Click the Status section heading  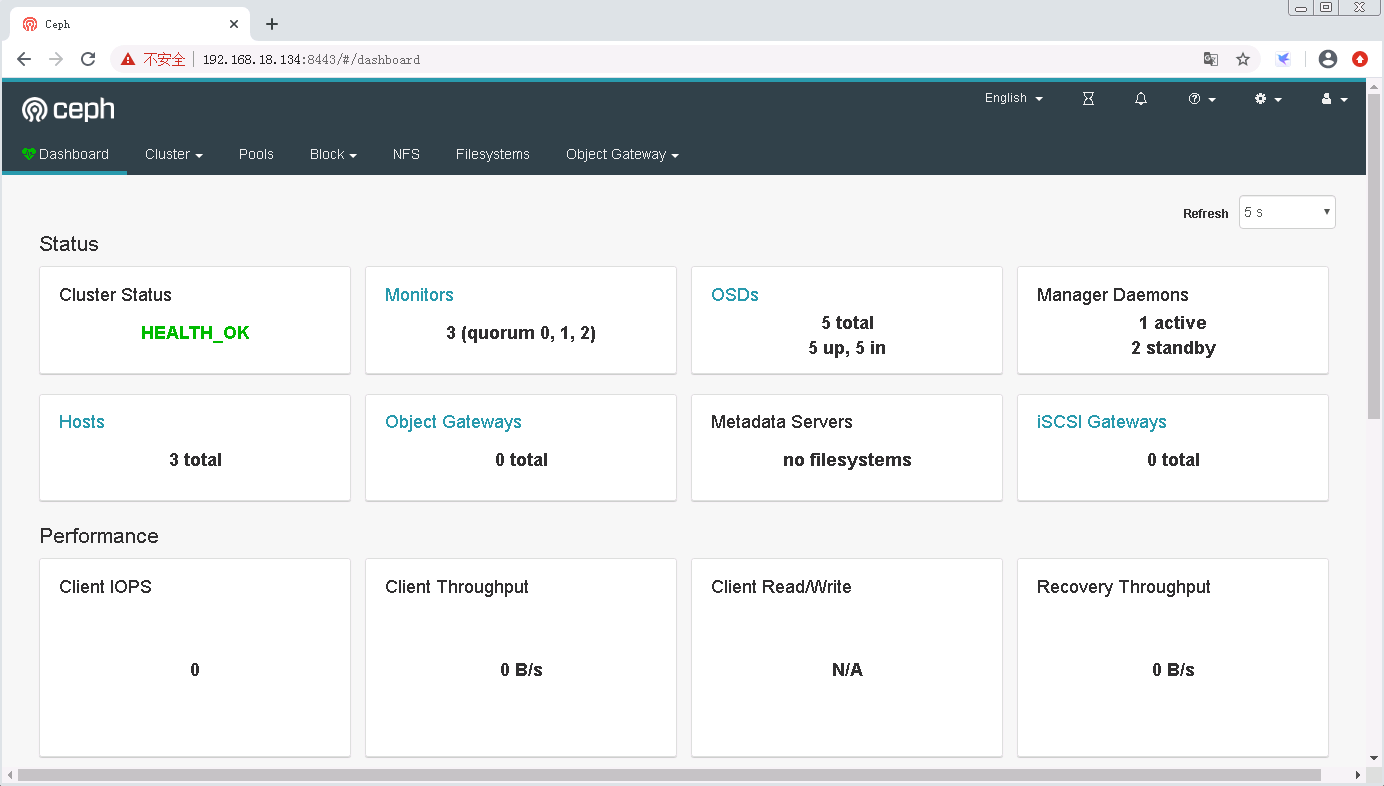click(69, 244)
